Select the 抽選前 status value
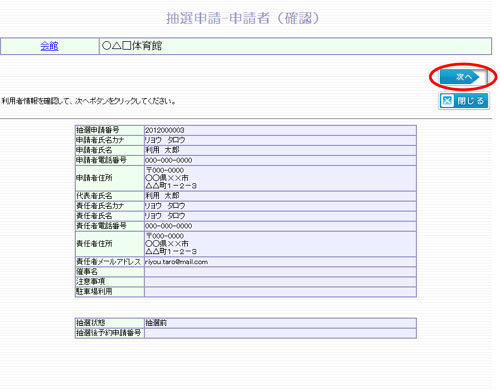The width and height of the screenshot is (500, 390). [156, 323]
